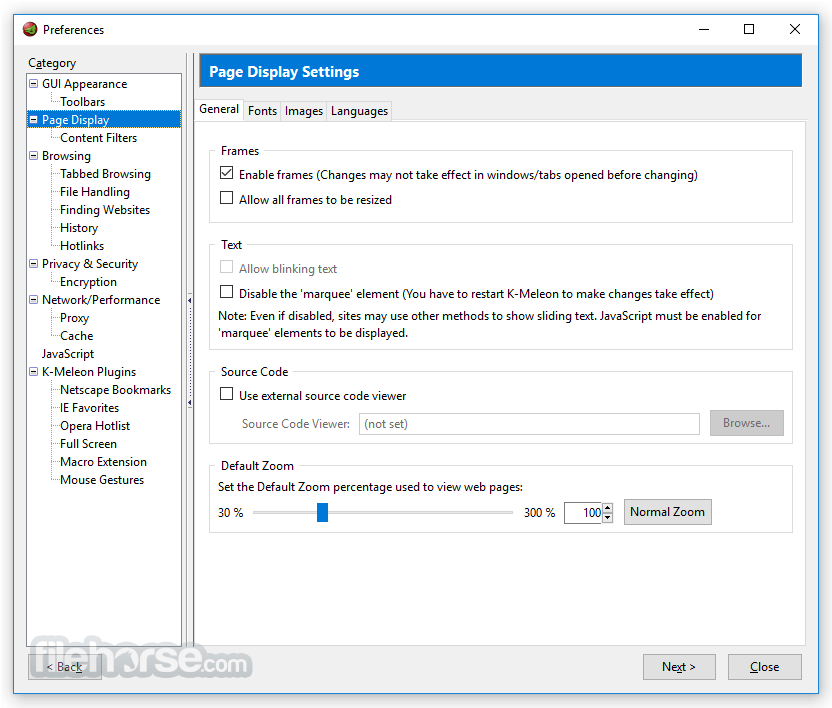This screenshot has height=708, width=832.
Task: Minimize the Preferences window
Action: [x=704, y=29]
